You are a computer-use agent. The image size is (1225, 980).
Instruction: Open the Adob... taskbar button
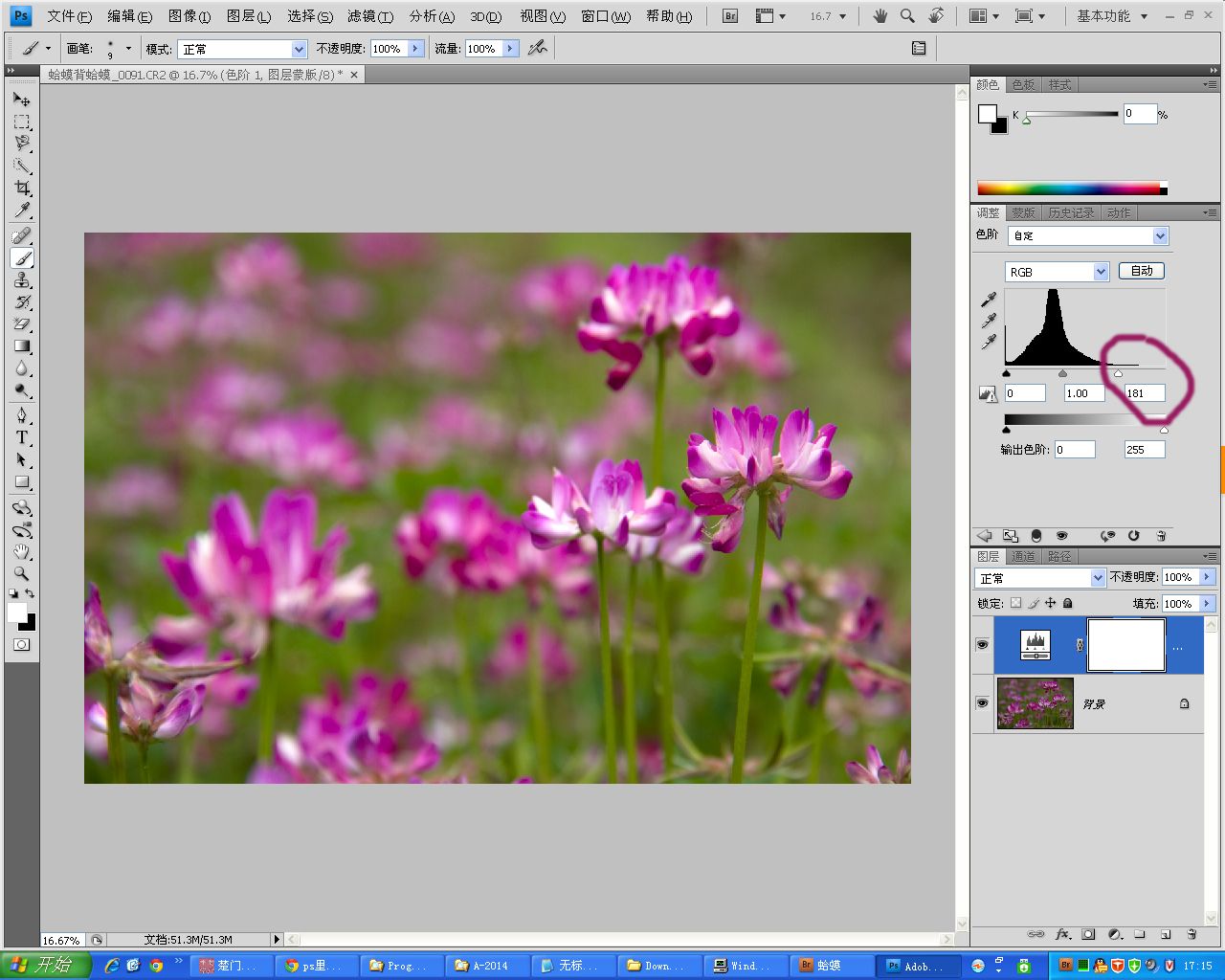click(919, 966)
